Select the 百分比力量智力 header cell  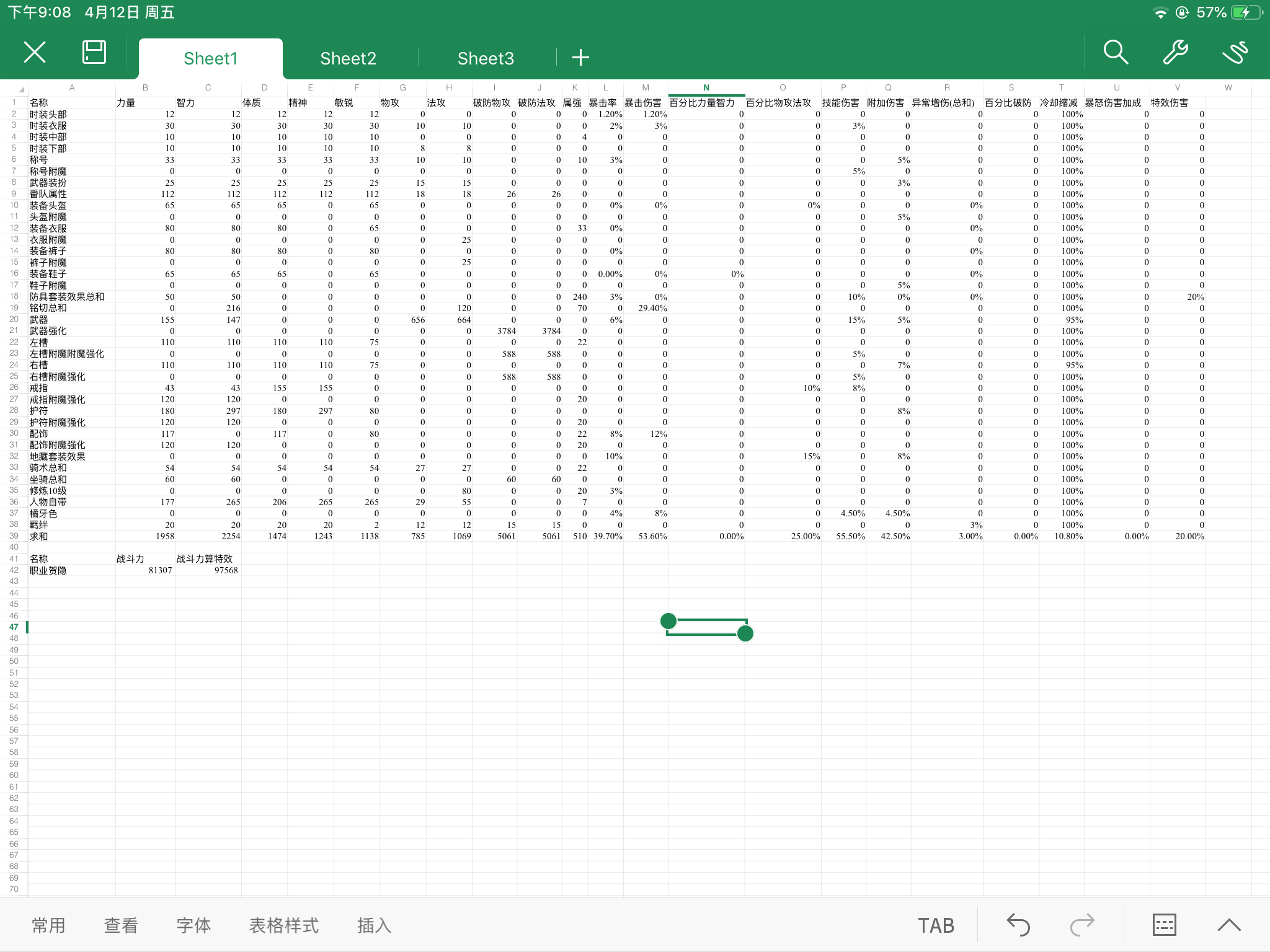pyautogui.click(x=706, y=102)
